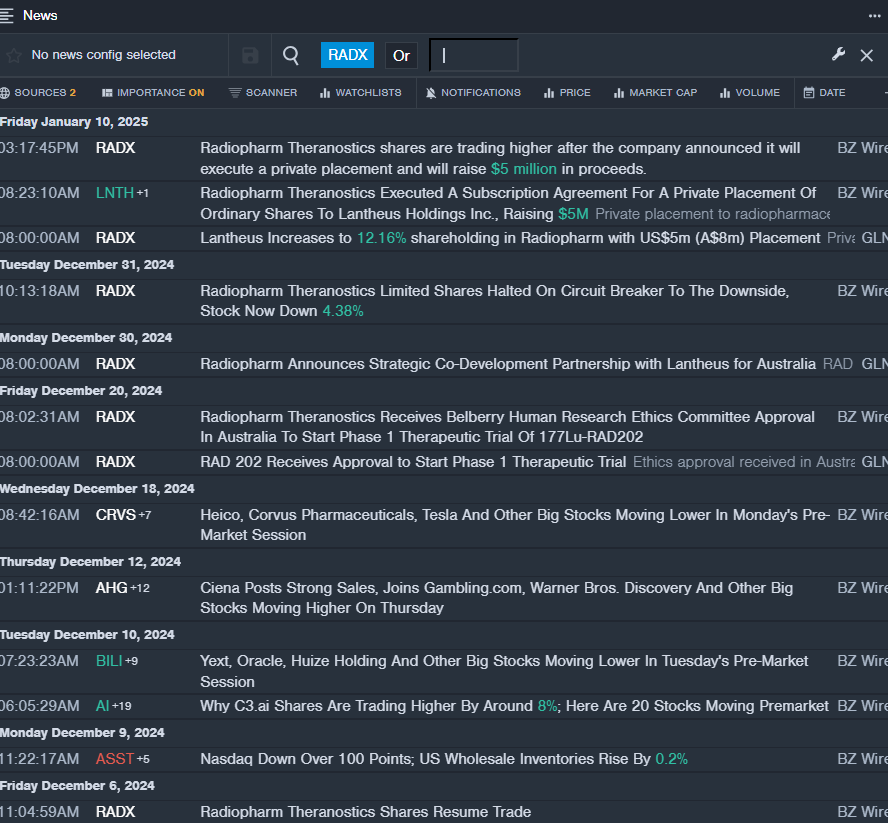Select the Friday December 20, 2024 date header
This screenshot has width=888, height=823.
(x=81, y=391)
